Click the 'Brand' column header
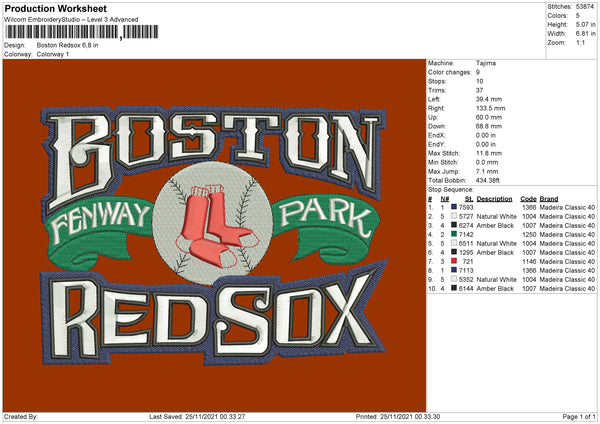The image size is (600, 424). 549,199
